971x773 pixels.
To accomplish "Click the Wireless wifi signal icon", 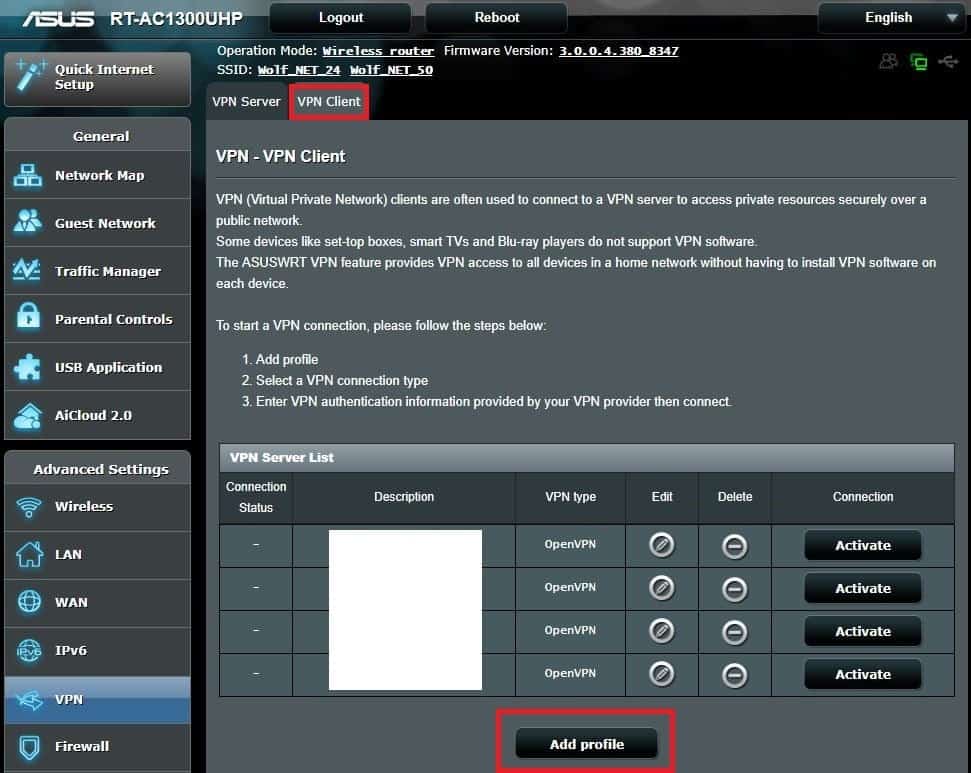I will click(x=28, y=507).
